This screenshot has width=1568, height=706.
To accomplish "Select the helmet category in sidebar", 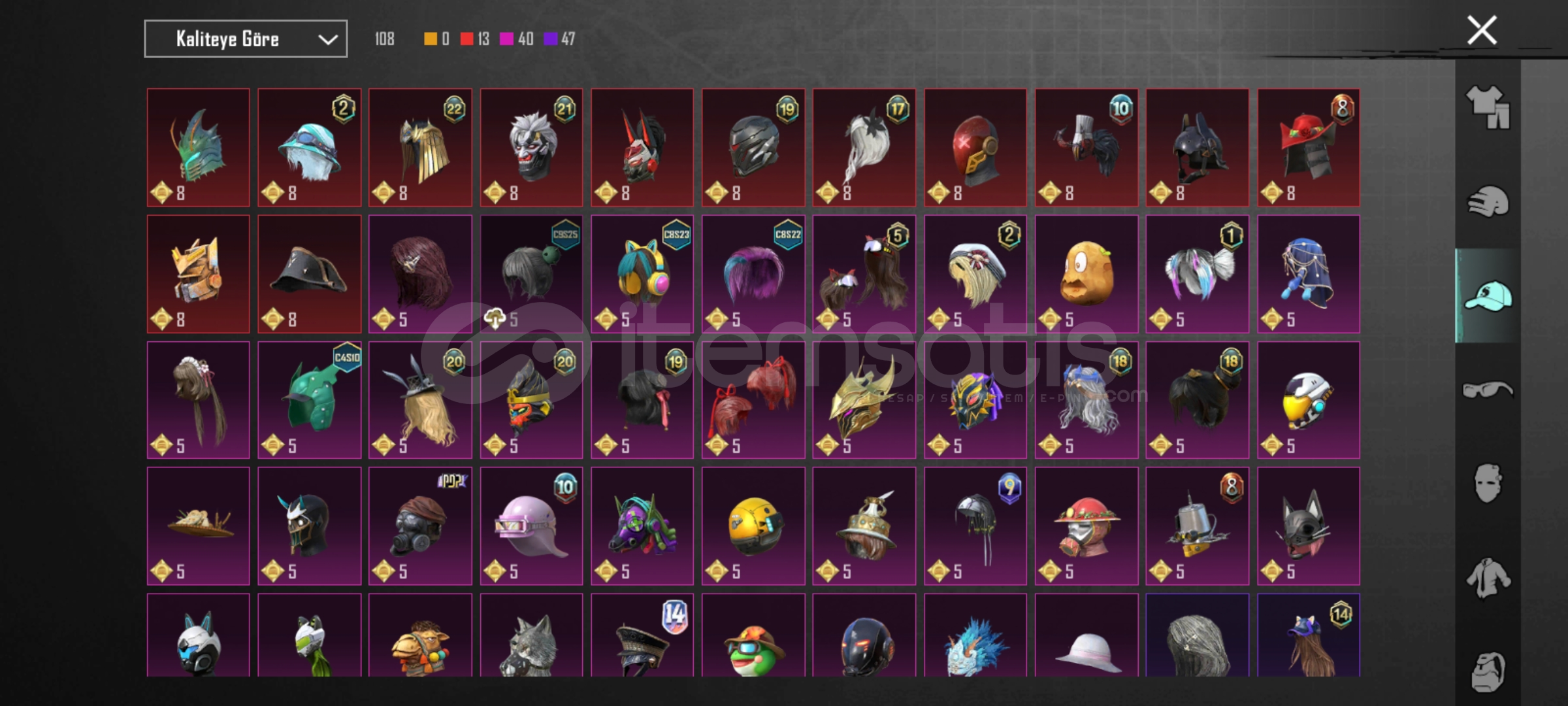I will (x=1488, y=201).
